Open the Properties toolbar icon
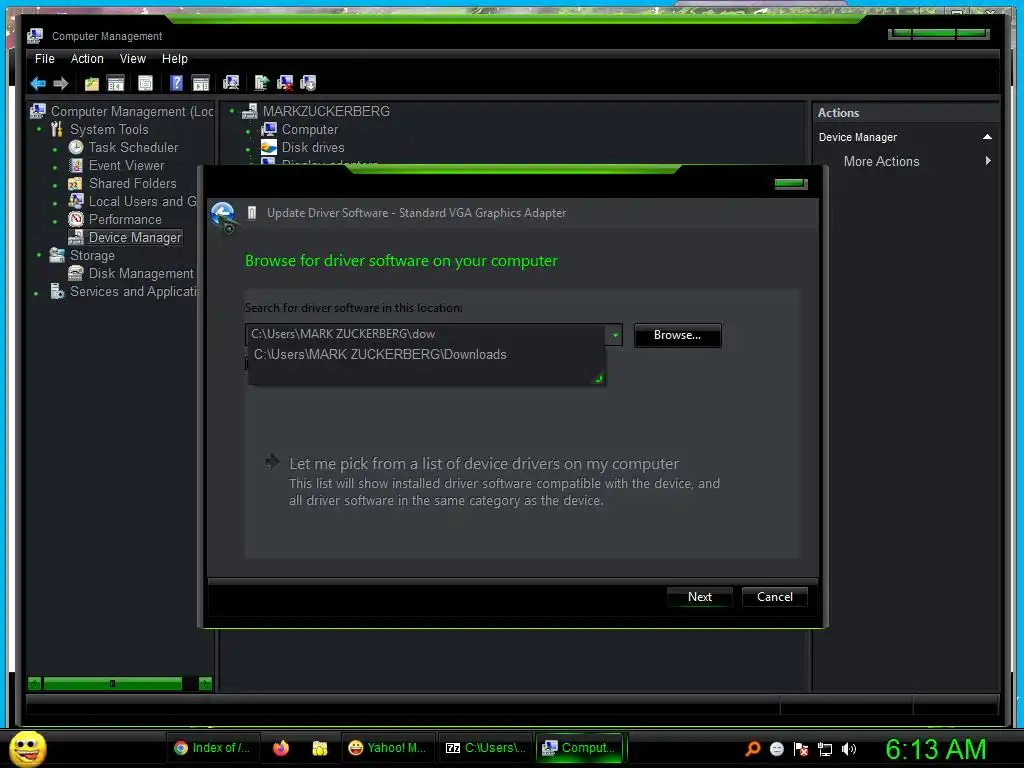Screen dimensions: 1024x768 145,83
